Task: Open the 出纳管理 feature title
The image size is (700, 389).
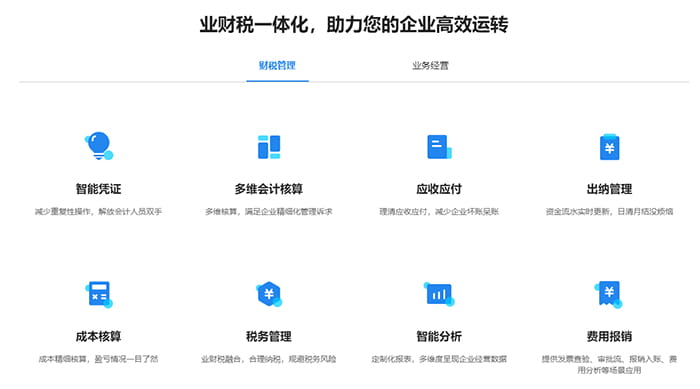Action: 609,189
